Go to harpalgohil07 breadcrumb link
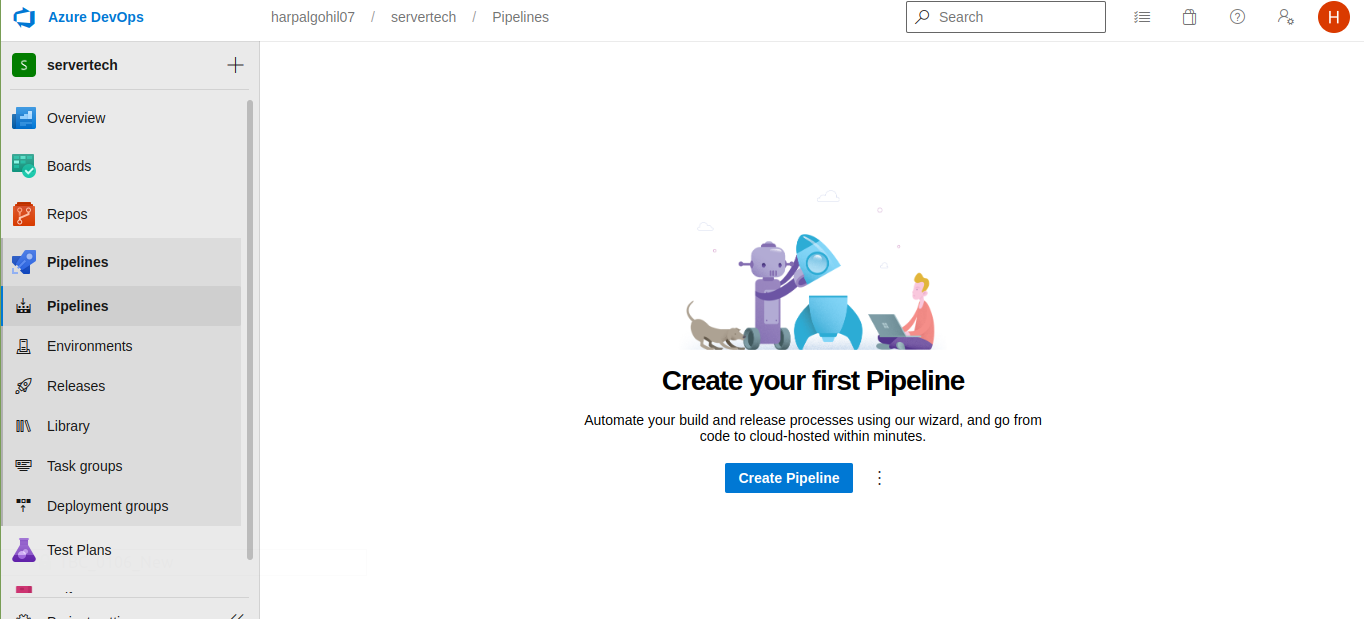Screen dimensions: 1364x619 (x=313, y=17)
